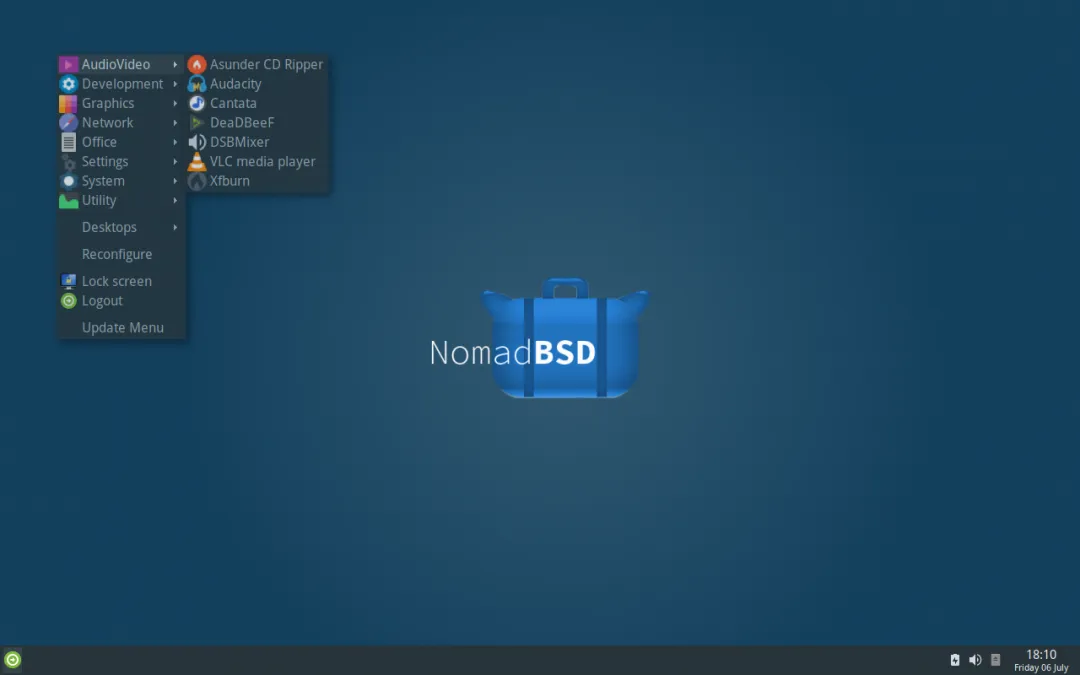Screen dimensions: 1080x675
Task: Click the AudioVideo category icon
Action: 68,64
